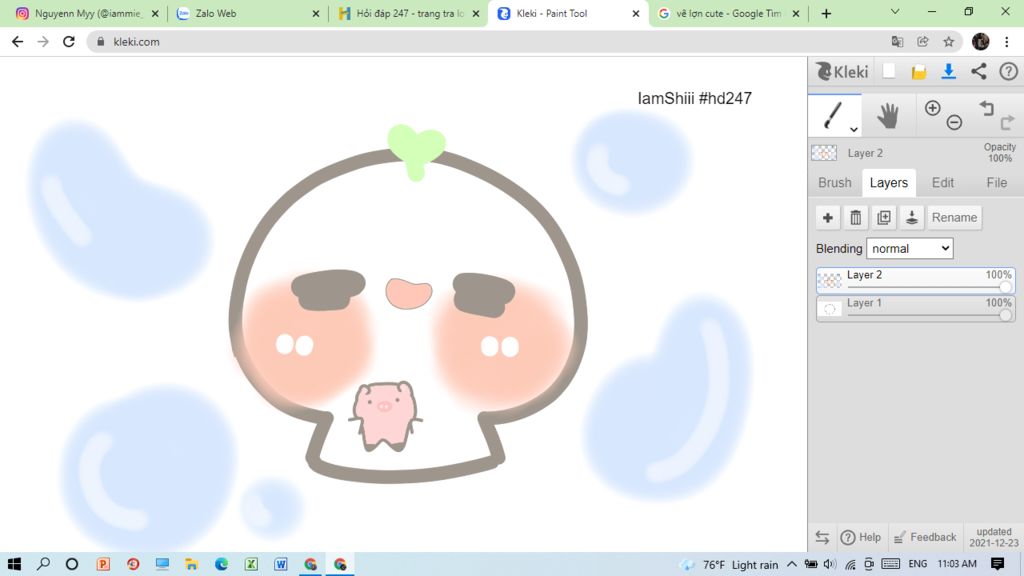
Task: Adjust Layer 1 opacity slider handle
Action: [1006, 315]
